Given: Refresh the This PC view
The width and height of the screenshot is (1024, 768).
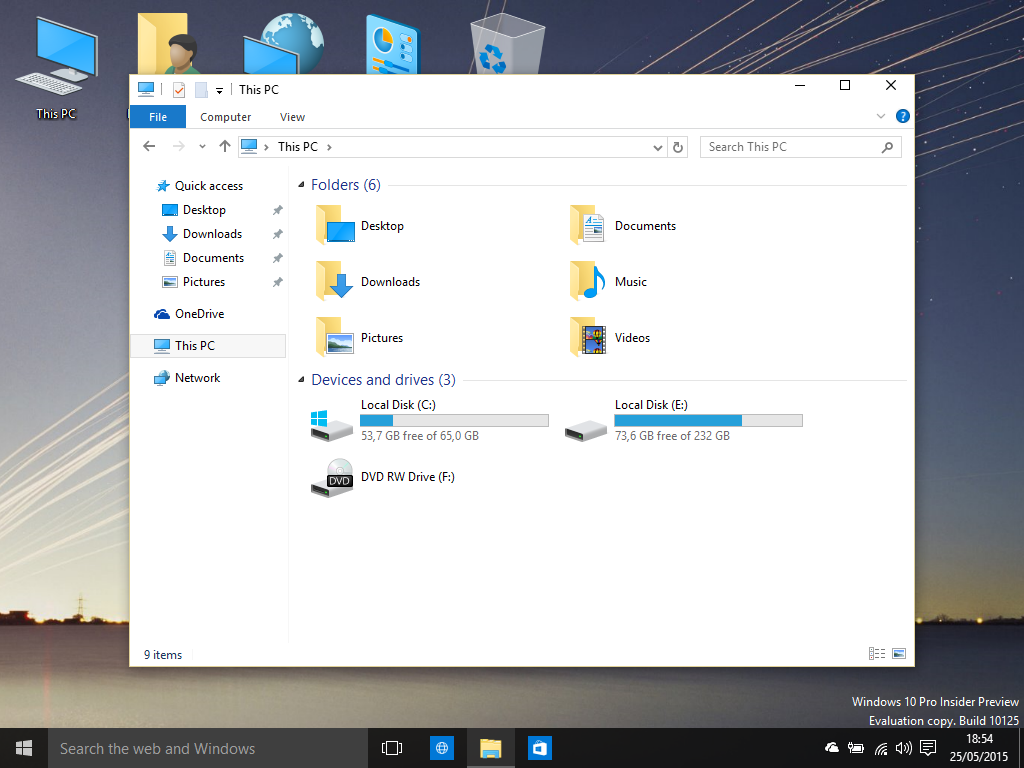Looking at the screenshot, I should pos(678,147).
